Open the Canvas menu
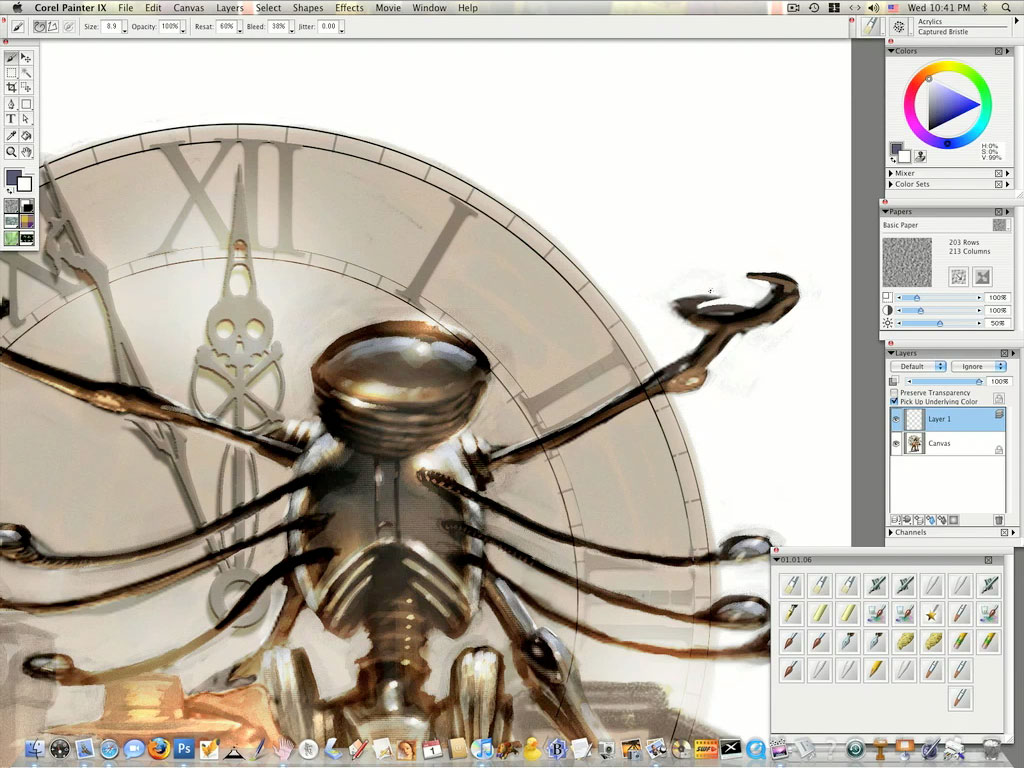 (189, 8)
